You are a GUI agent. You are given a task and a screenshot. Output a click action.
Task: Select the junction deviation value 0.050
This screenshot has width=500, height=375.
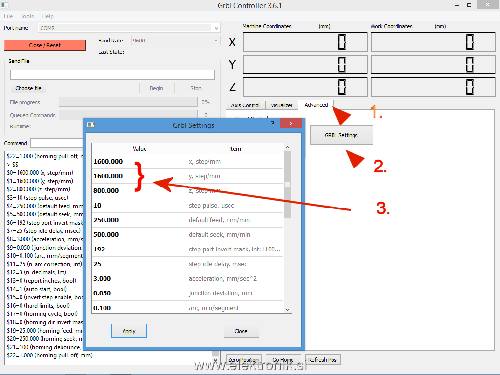tap(102, 293)
